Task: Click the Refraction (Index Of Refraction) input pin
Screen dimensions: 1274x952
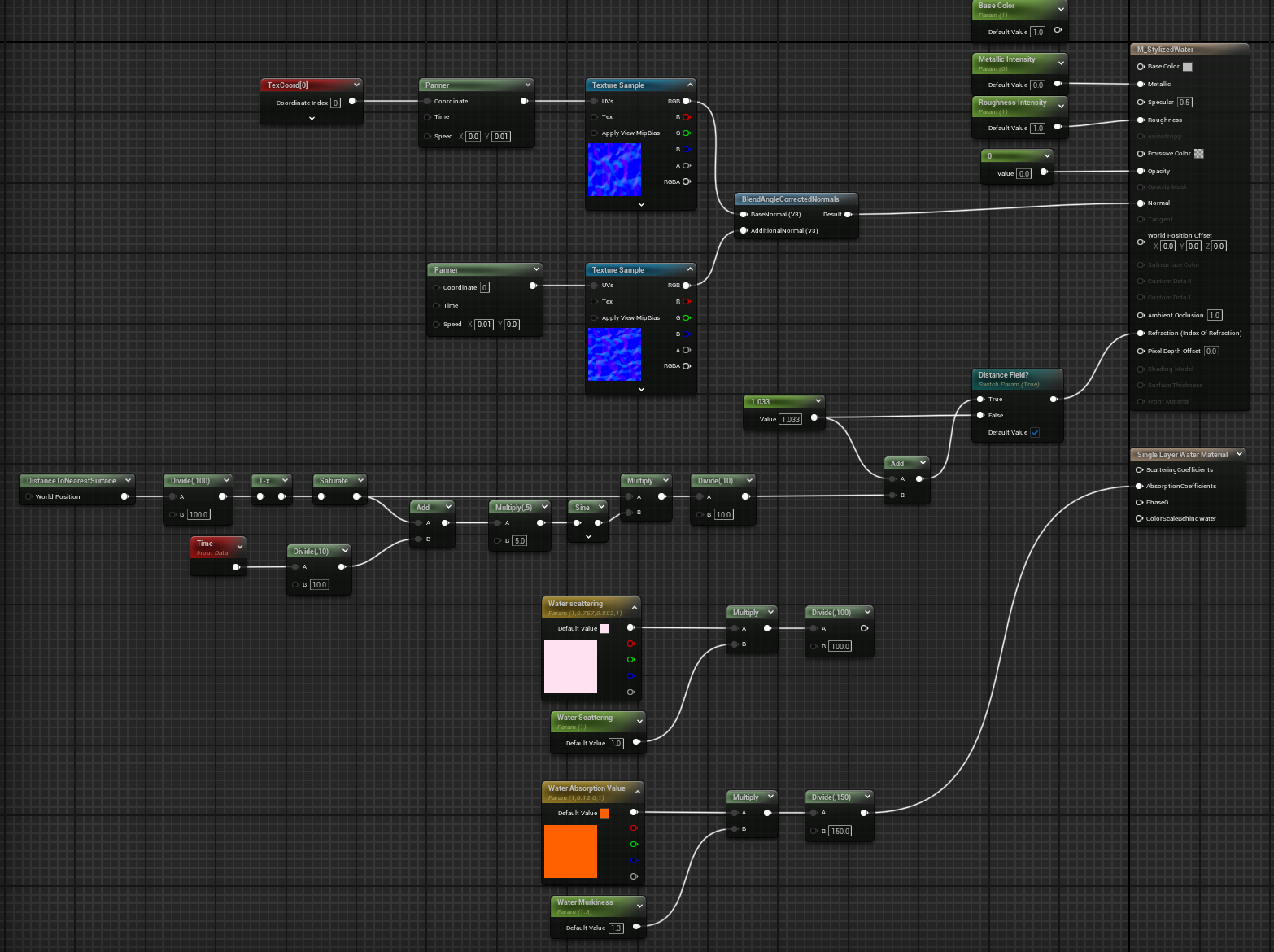Action: pyautogui.click(x=1141, y=334)
